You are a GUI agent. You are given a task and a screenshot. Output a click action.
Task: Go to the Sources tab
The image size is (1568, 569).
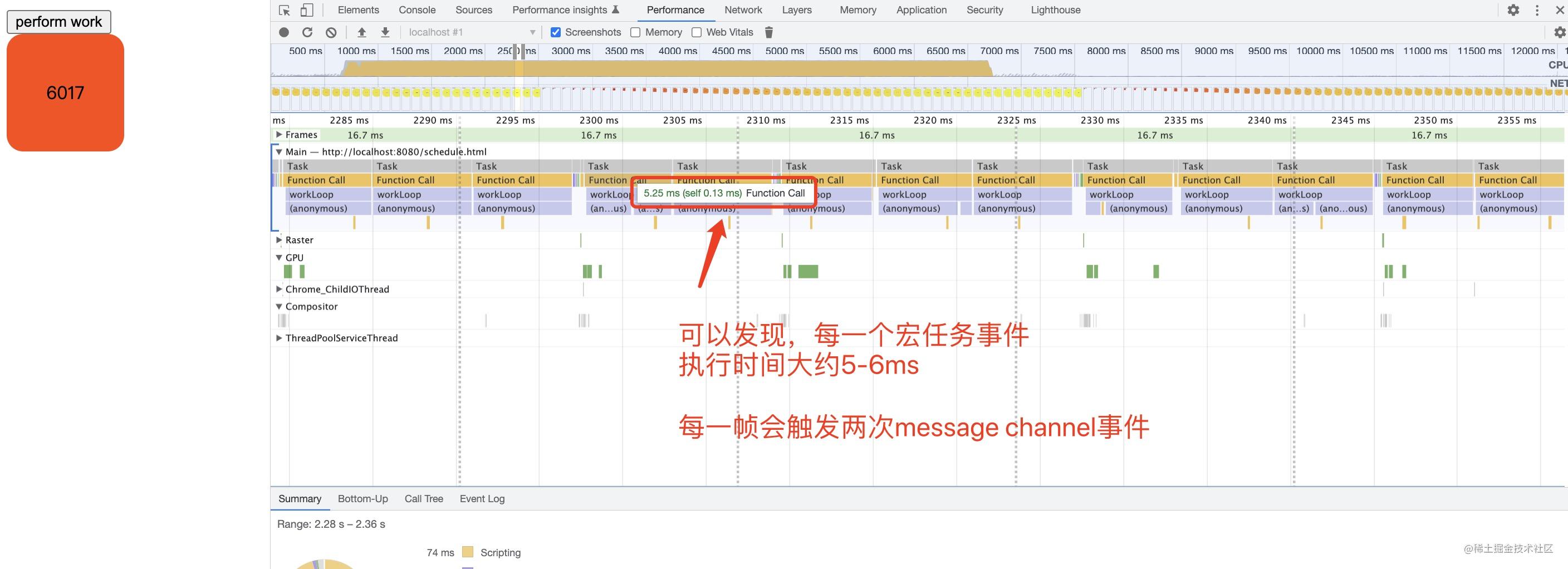[473, 11]
